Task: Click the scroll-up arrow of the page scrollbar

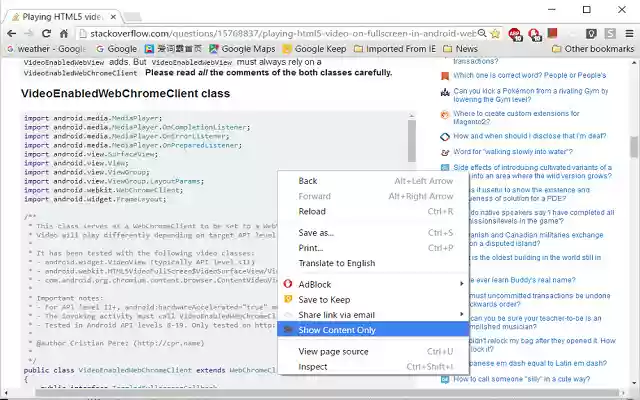Action: tap(634, 62)
